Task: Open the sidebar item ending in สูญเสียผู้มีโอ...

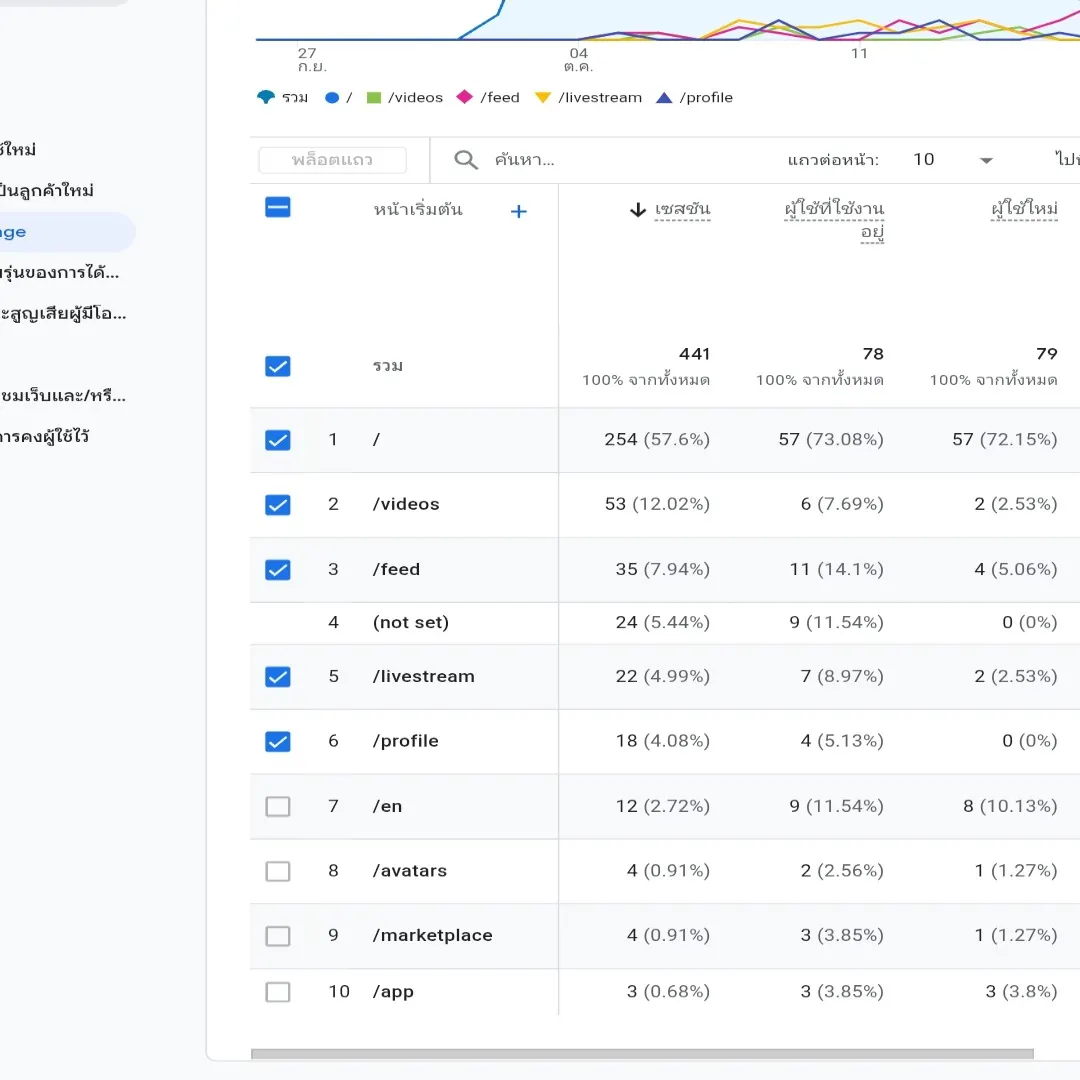Action: tap(63, 313)
